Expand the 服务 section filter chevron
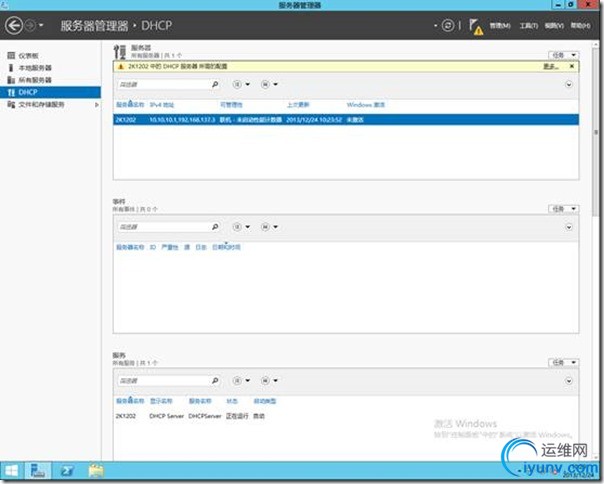 coord(569,381)
